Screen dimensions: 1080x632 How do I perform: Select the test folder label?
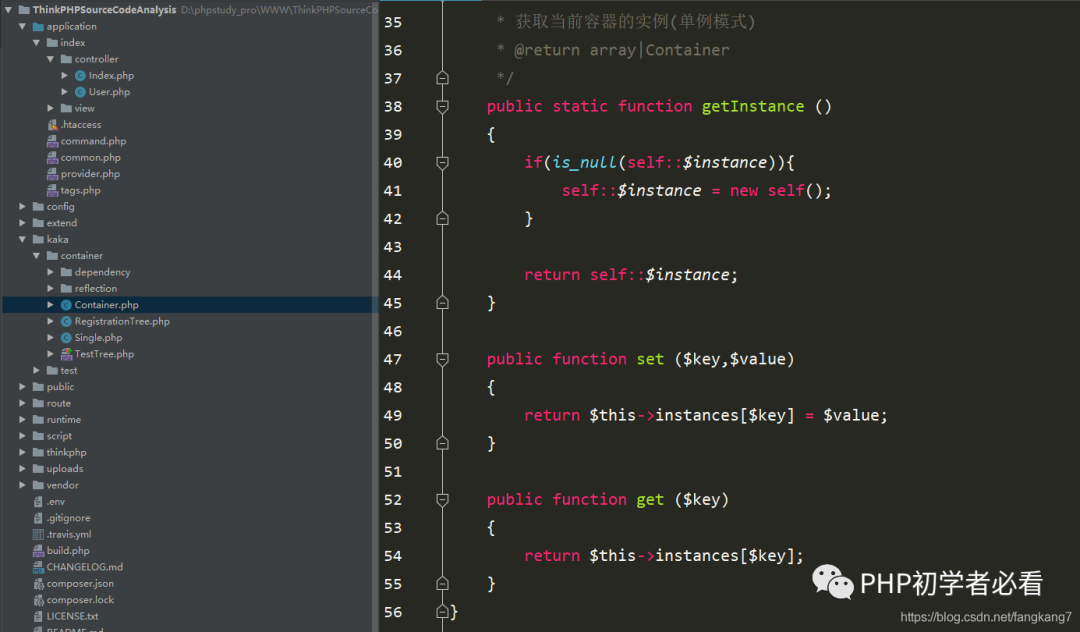click(69, 370)
